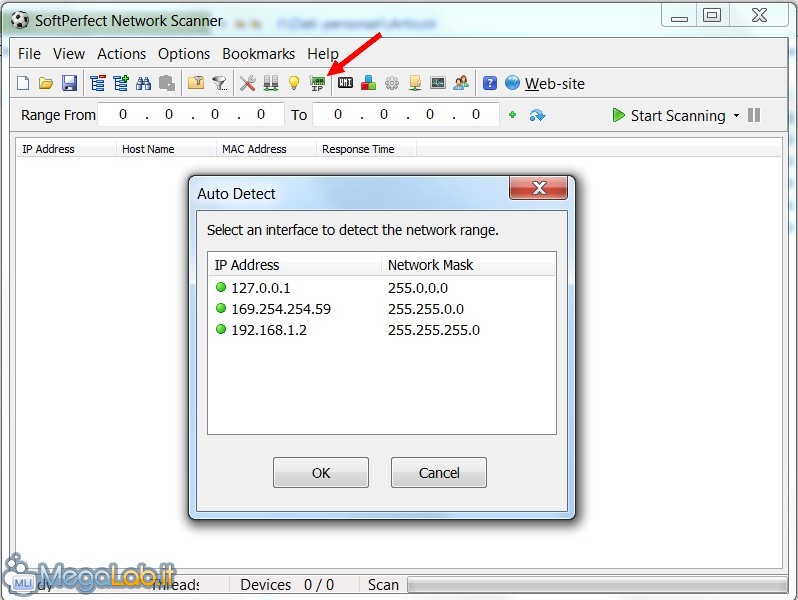Image resolution: width=798 pixels, height=600 pixels.
Task: Click the New document toolbar icon
Action: 23,83
